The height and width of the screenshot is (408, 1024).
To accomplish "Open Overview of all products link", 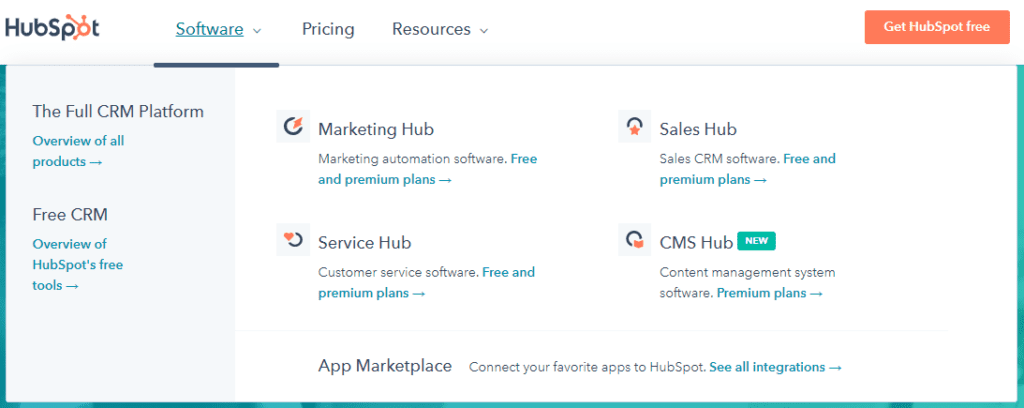I will tap(78, 151).
